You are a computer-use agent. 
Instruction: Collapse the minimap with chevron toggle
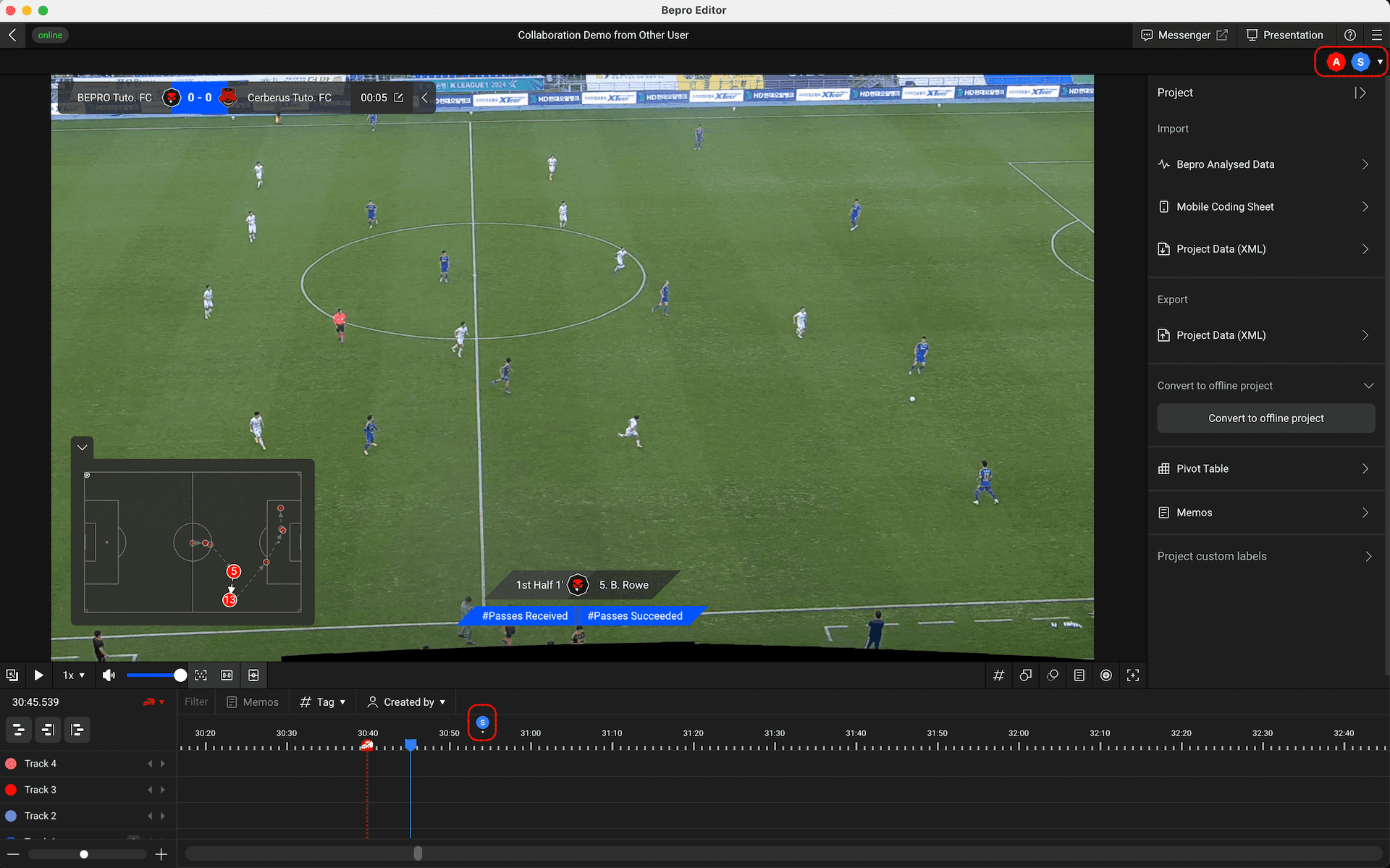83,447
